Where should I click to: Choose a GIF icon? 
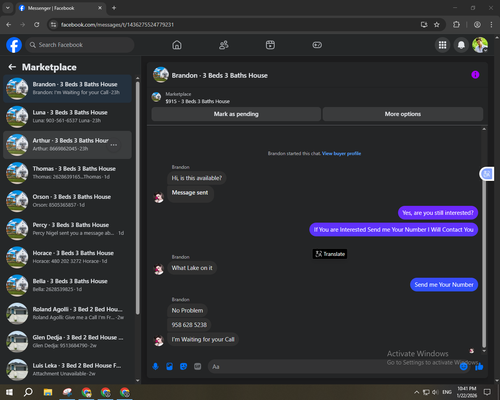[x=198, y=367]
